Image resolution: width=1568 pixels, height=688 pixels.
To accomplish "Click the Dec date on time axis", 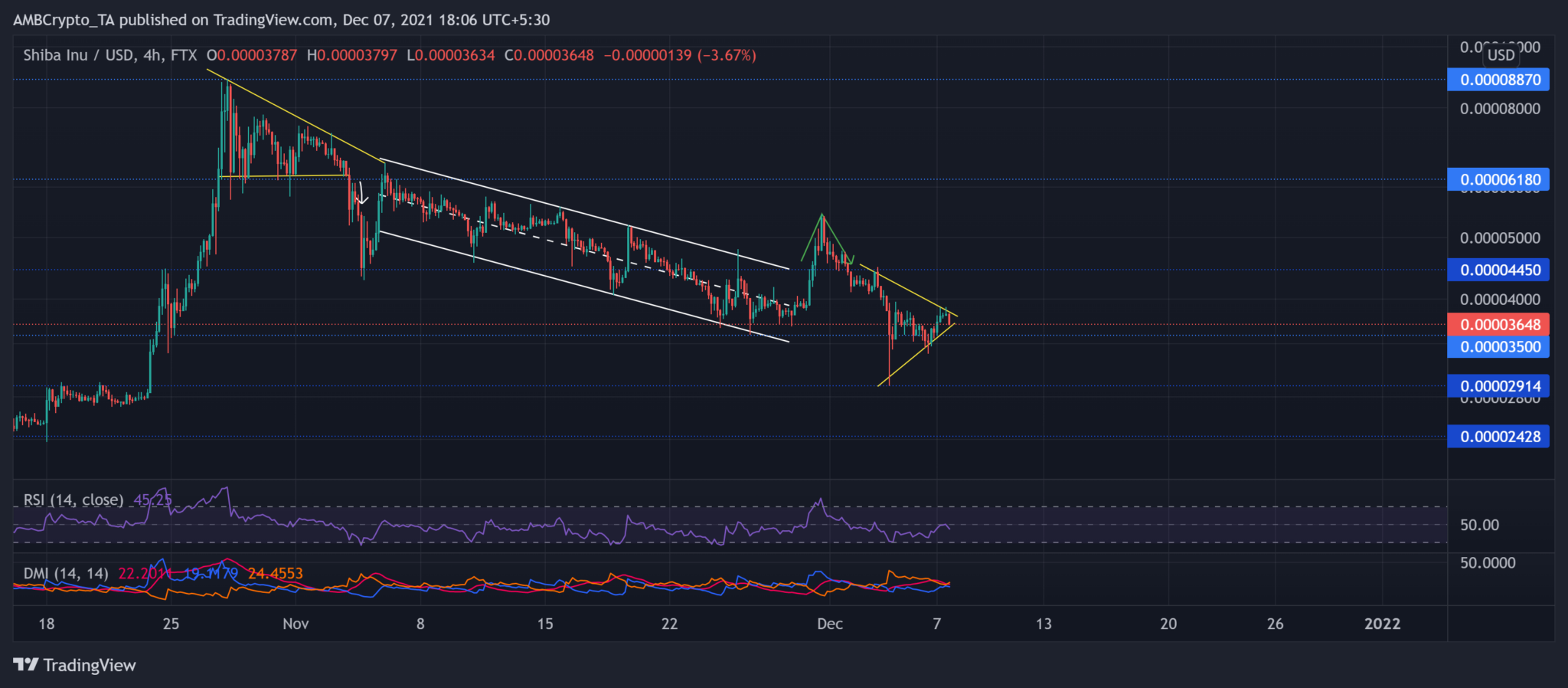I will click(x=830, y=624).
